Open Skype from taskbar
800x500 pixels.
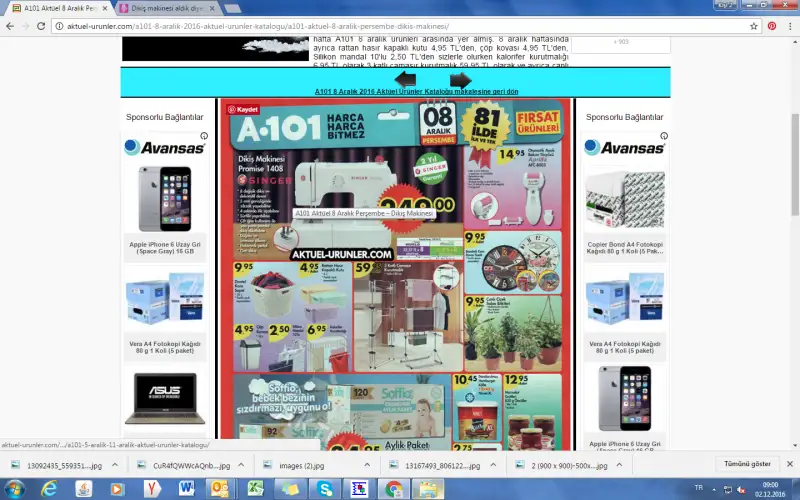tap(324, 489)
